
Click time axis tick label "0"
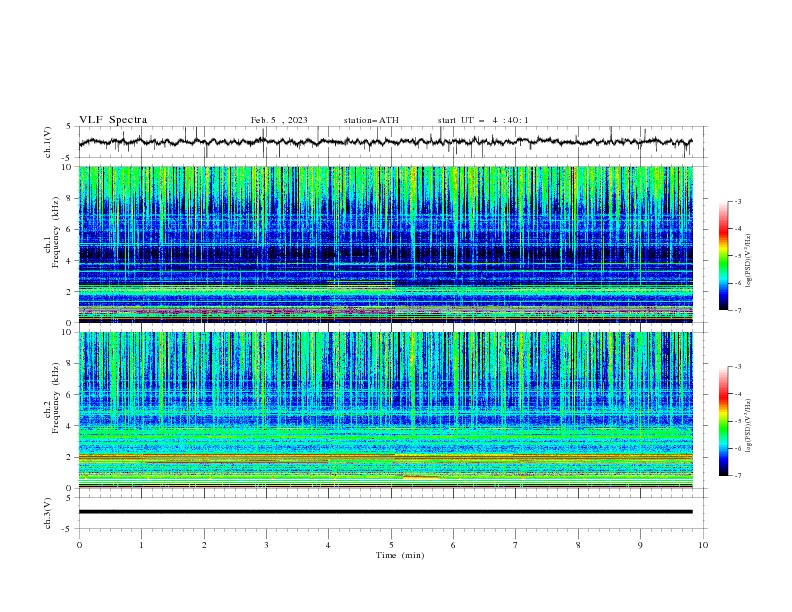tap(79, 545)
